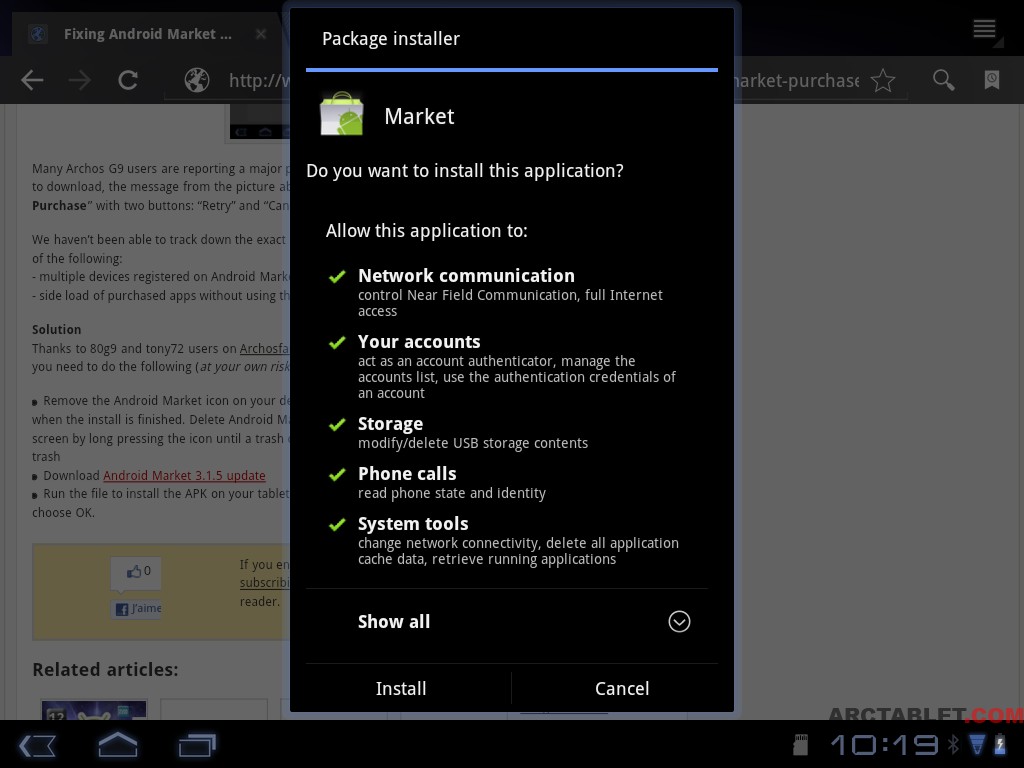1024x768 pixels.
Task: Open the subscribing link in article
Action: pyautogui.click(x=264, y=583)
